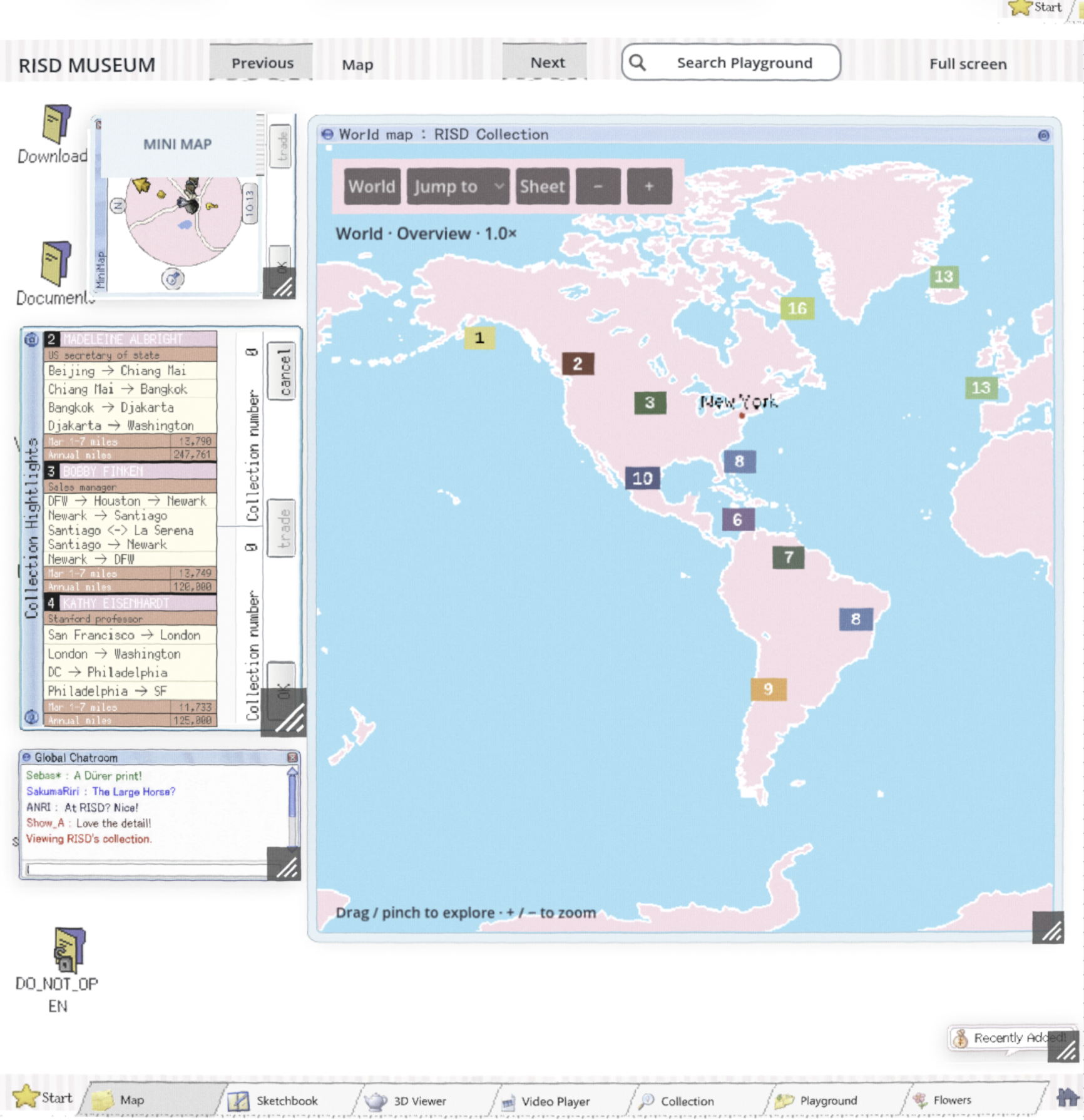Go to the Previous page
Image resolution: width=1084 pixels, height=1120 pixels.
point(262,63)
